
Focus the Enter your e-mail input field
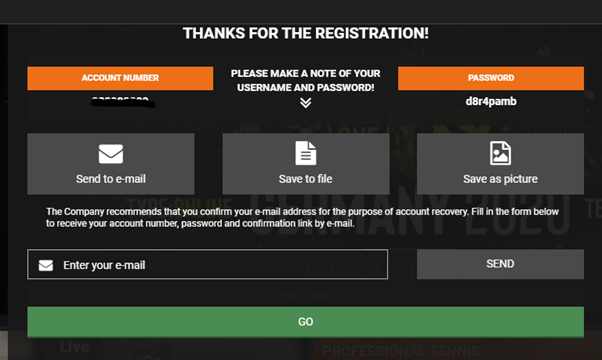pyautogui.click(x=207, y=264)
